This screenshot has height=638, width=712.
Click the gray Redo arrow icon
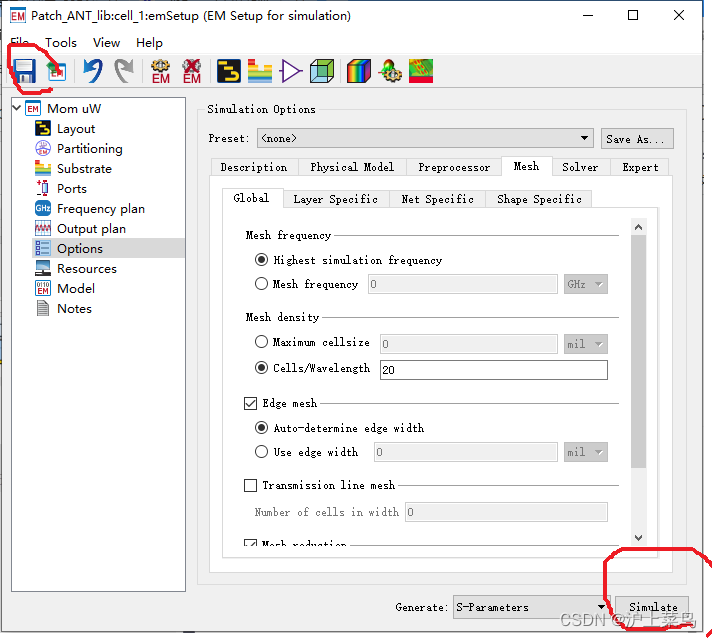(124, 71)
